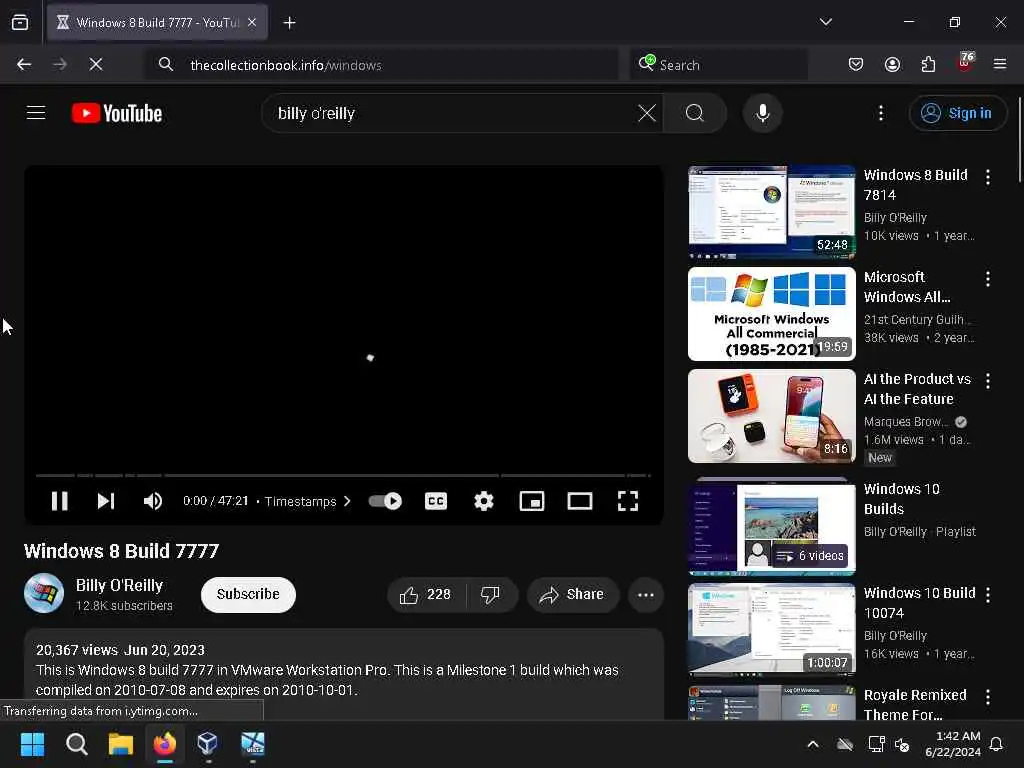This screenshot has width=1024, height=768.
Task: Open more actions next to Share
Action: click(x=646, y=594)
